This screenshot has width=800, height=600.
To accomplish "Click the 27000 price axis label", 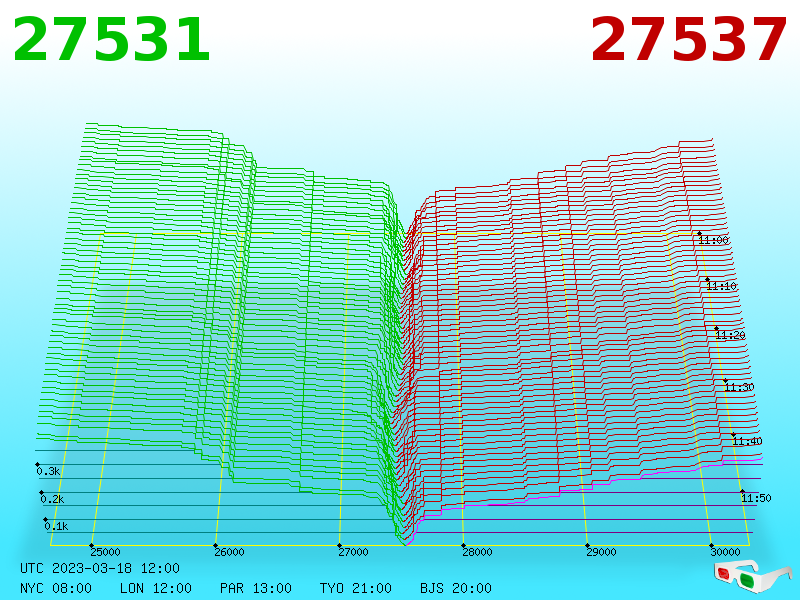I will coord(353,552).
